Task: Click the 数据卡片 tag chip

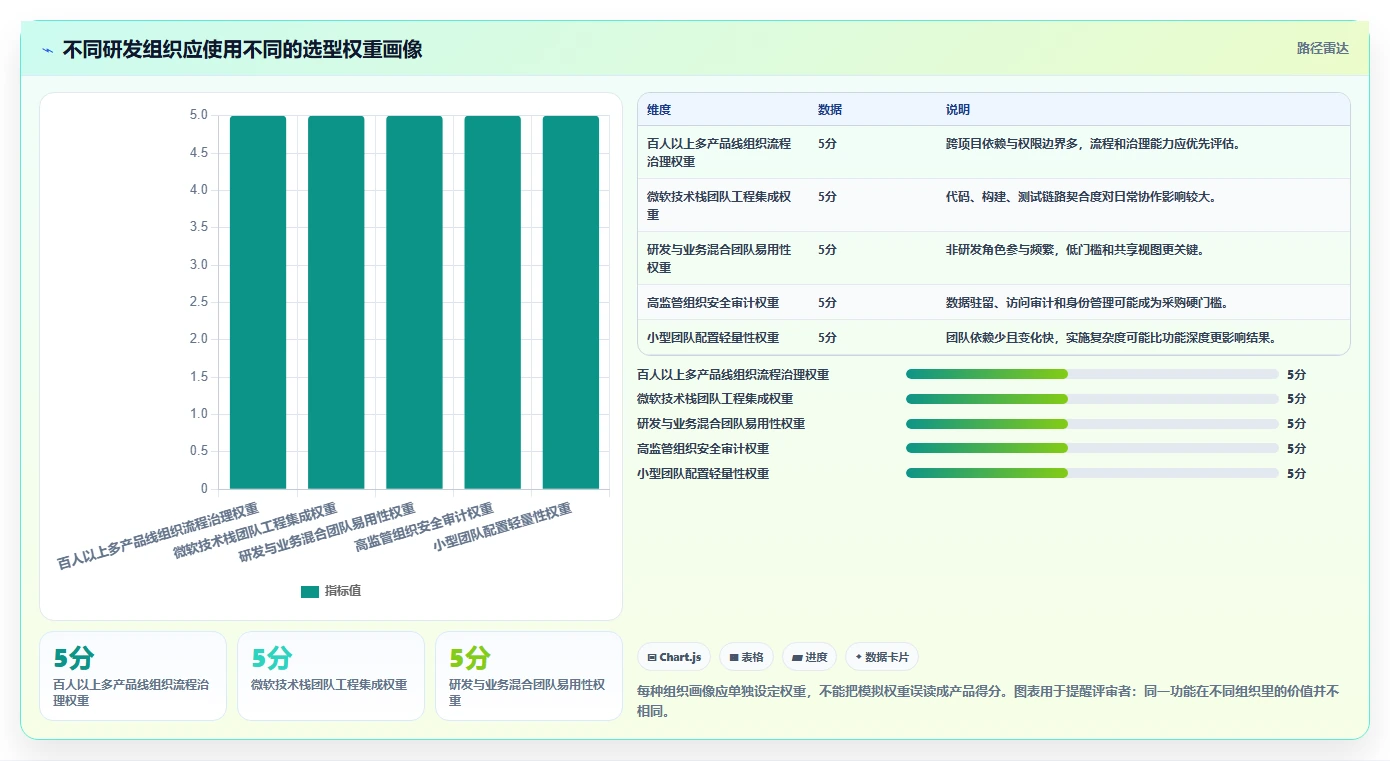Action: pyautogui.click(x=882, y=657)
